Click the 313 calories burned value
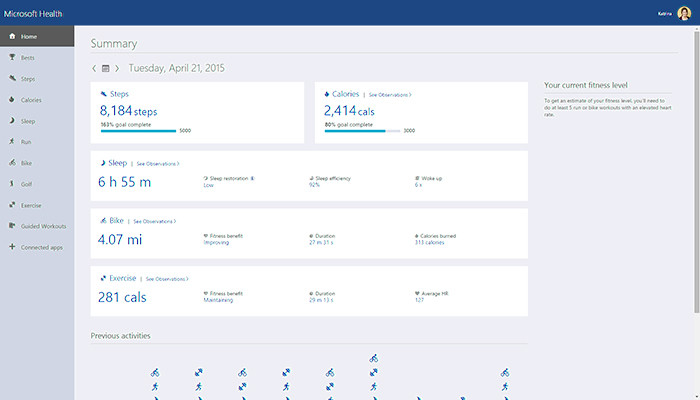Image resolution: width=700 pixels, height=400 pixels. tap(429, 242)
